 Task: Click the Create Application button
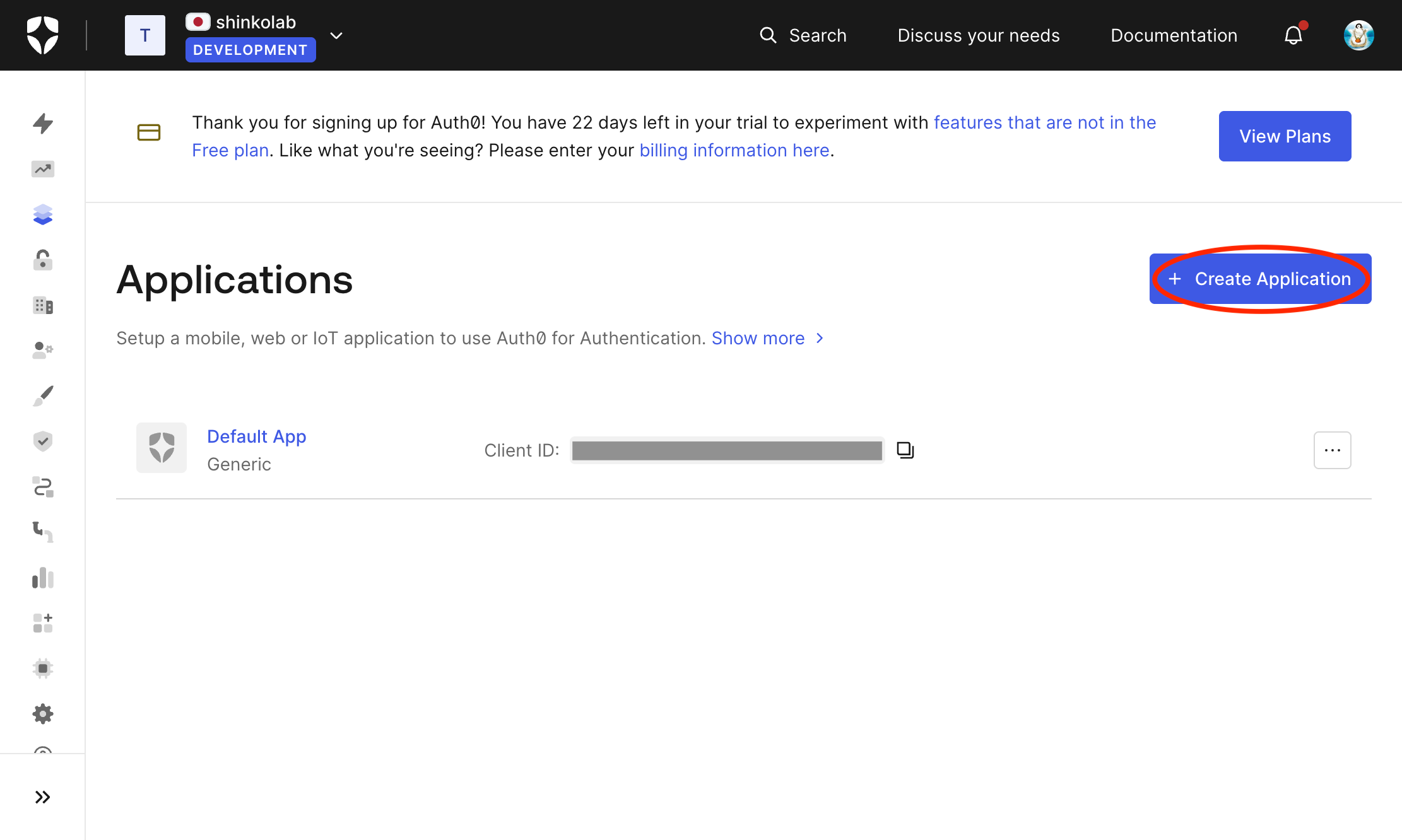pos(1261,279)
